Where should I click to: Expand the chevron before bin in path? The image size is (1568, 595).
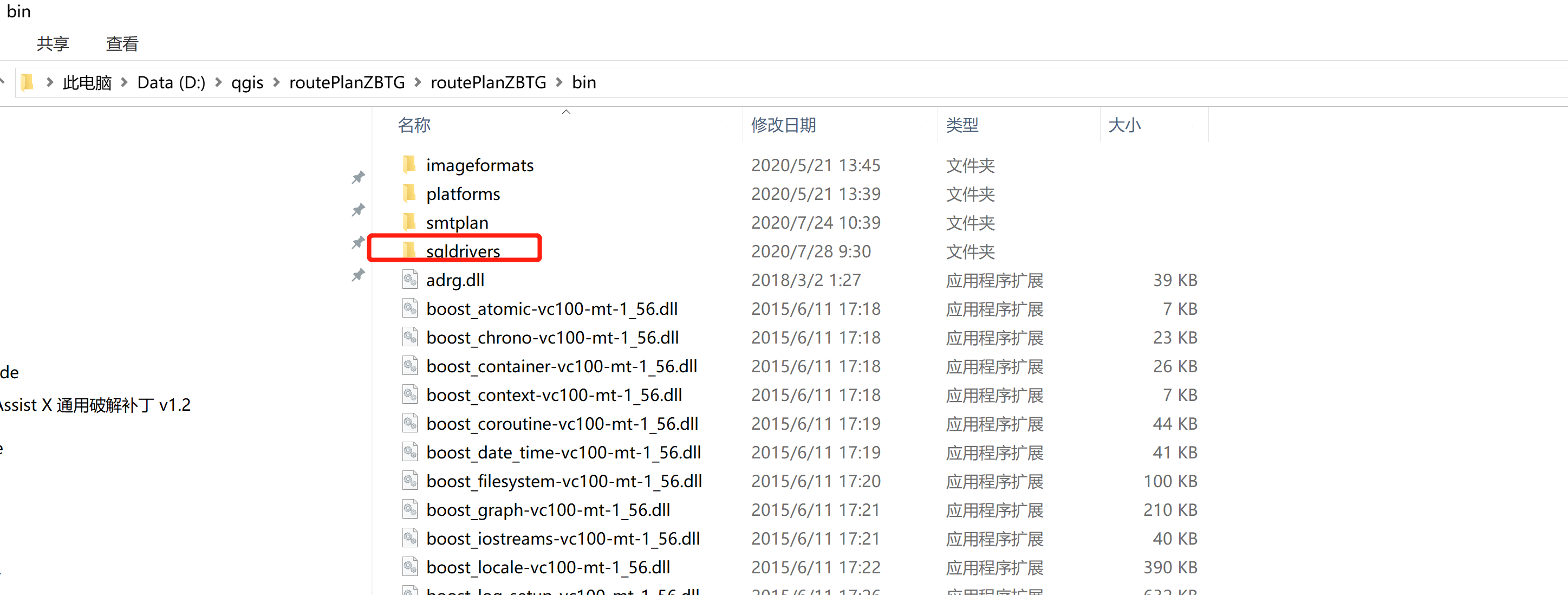pos(559,82)
